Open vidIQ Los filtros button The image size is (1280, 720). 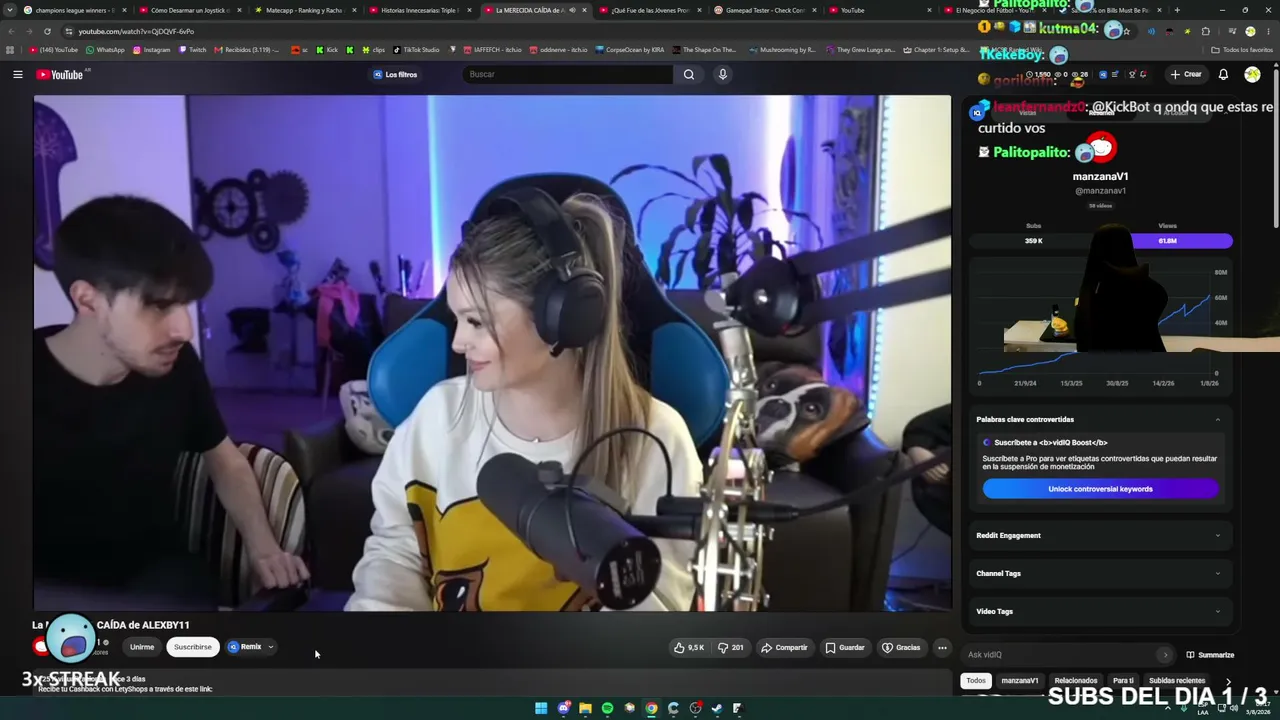pyautogui.click(x=395, y=74)
